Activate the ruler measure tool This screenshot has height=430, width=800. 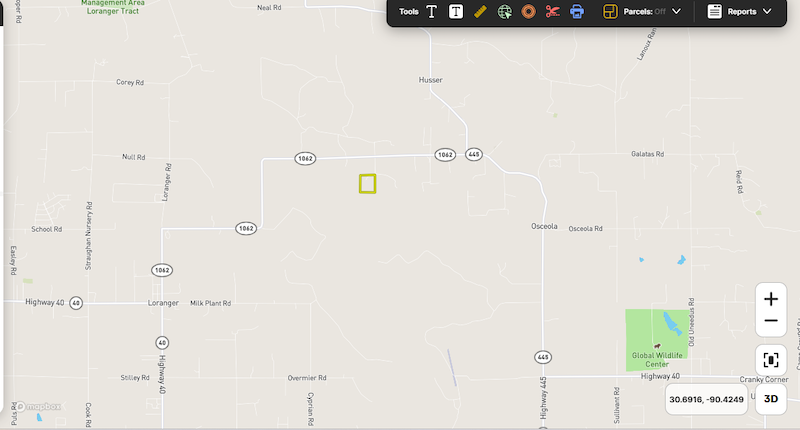tap(480, 11)
